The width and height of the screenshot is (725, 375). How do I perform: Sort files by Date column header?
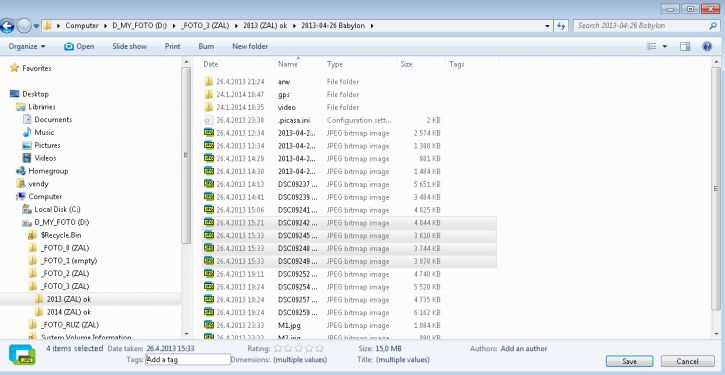point(211,64)
